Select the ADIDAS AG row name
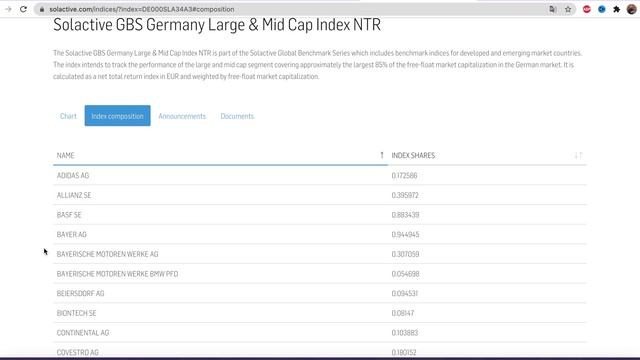640x360 pixels. pos(73,176)
